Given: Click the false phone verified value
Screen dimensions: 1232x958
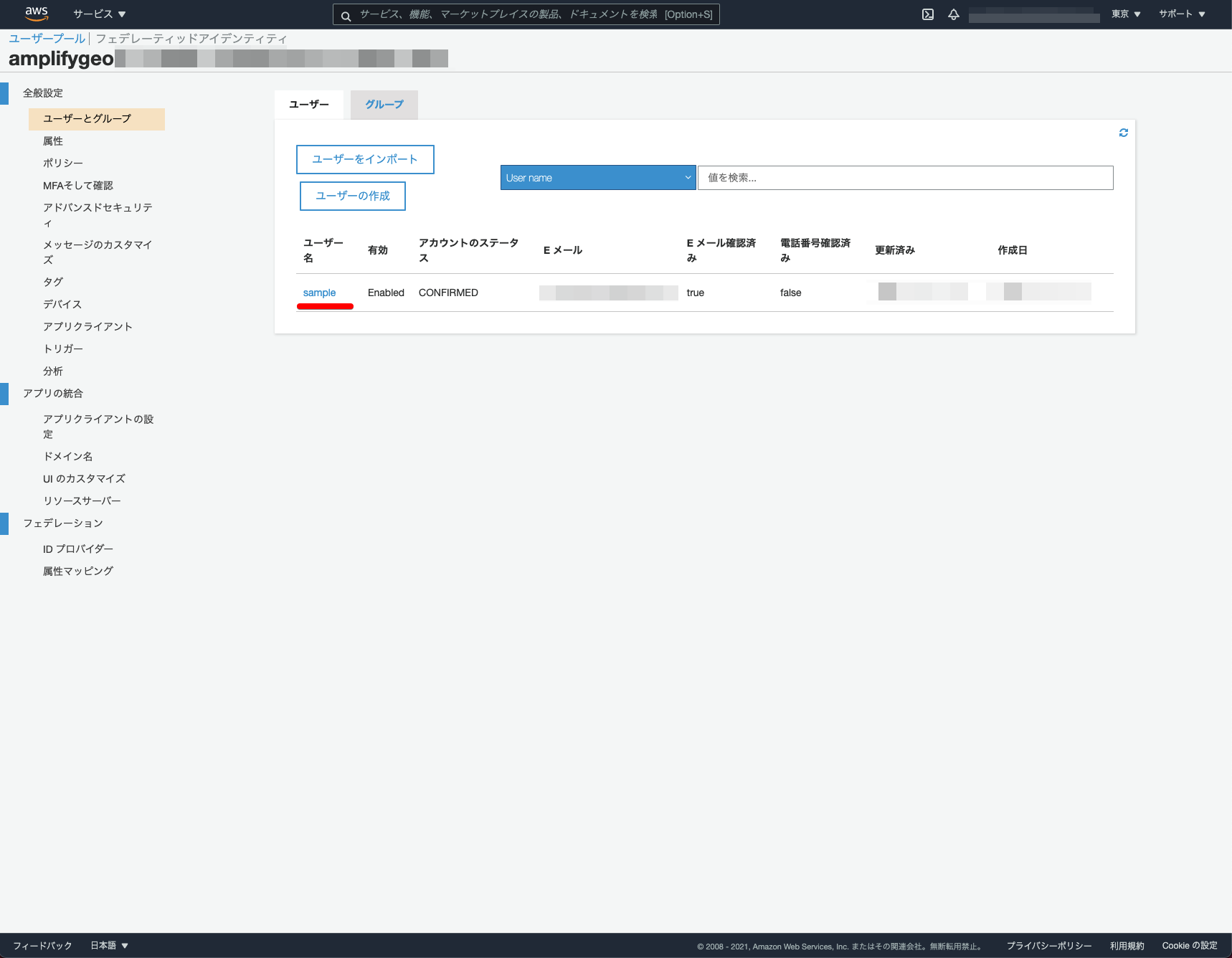Looking at the screenshot, I should (x=791, y=293).
